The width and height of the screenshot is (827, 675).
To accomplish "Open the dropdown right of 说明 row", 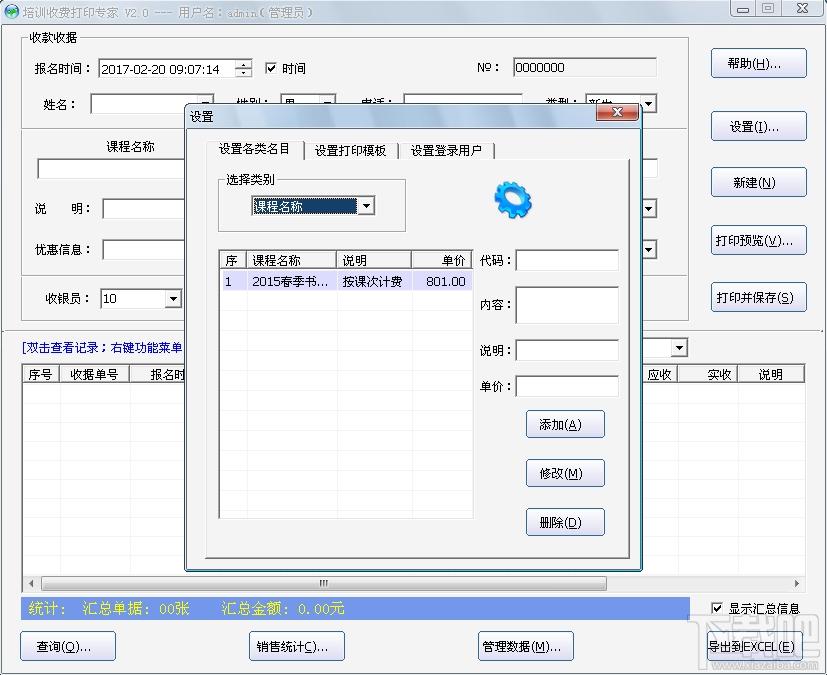I will [649, 209].
